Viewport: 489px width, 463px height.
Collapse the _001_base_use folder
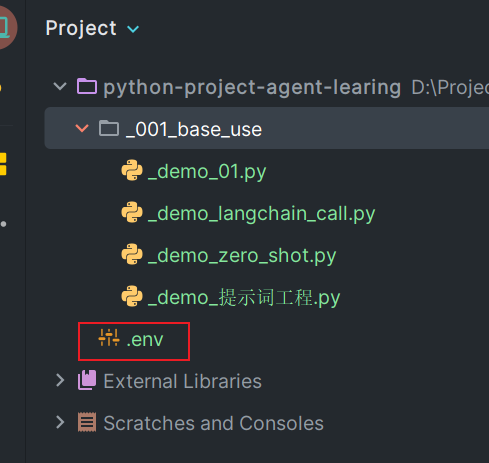pyautogui.click(x=82, y=128)
